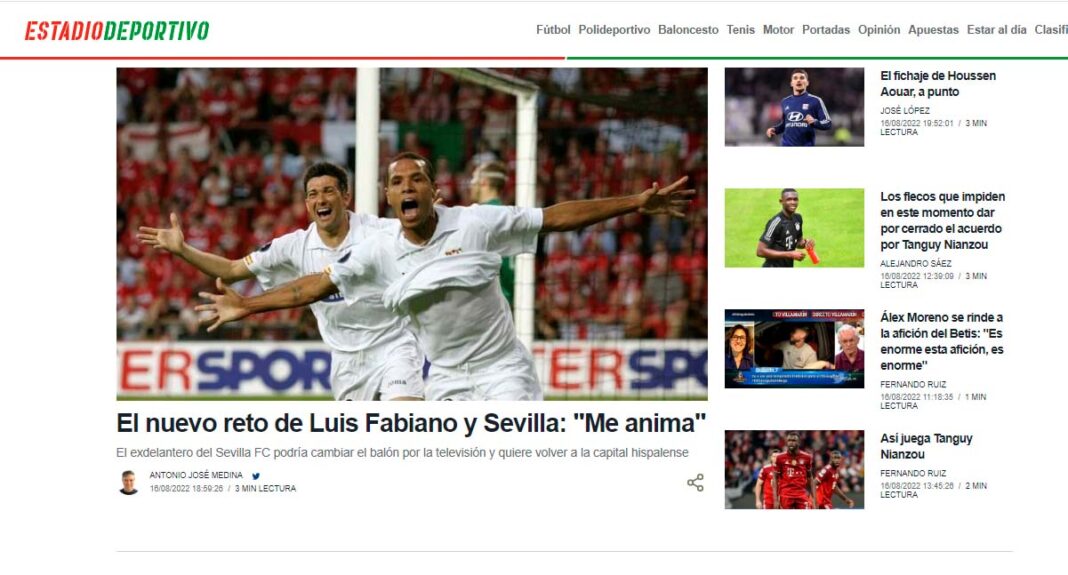The width and height of the screenshot is (1068, 575).
Task: Go to Apuestas in the menu
Action: click(933, 30)
